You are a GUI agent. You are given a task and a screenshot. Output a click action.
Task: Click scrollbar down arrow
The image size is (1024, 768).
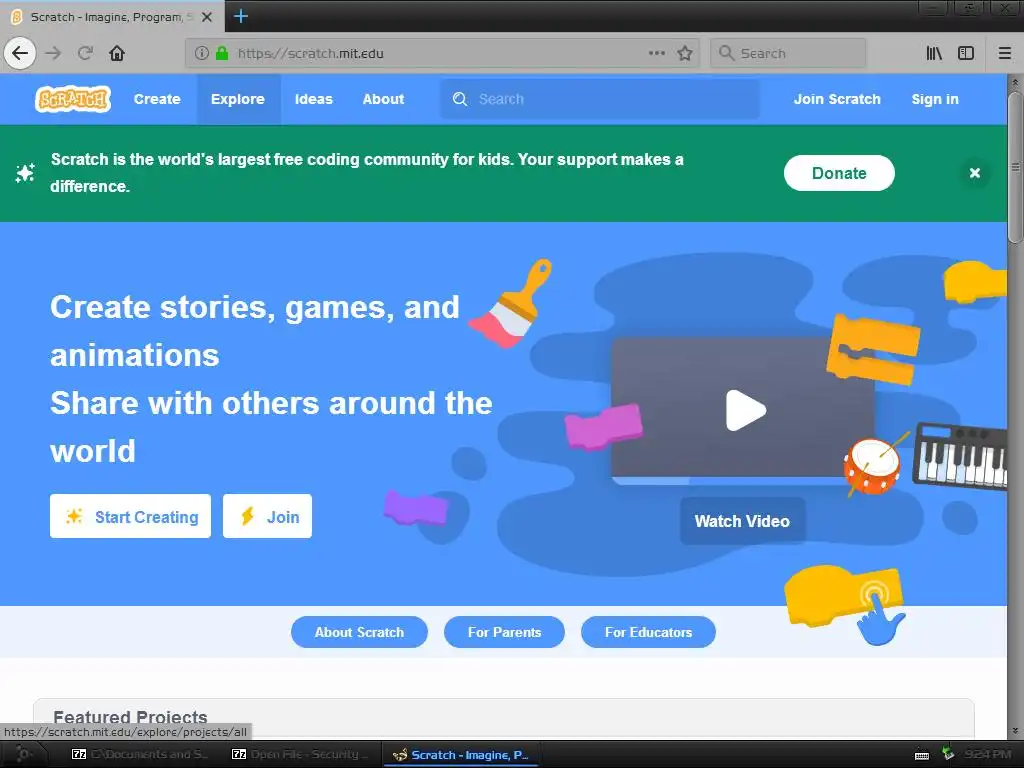tap(1015, 731)
